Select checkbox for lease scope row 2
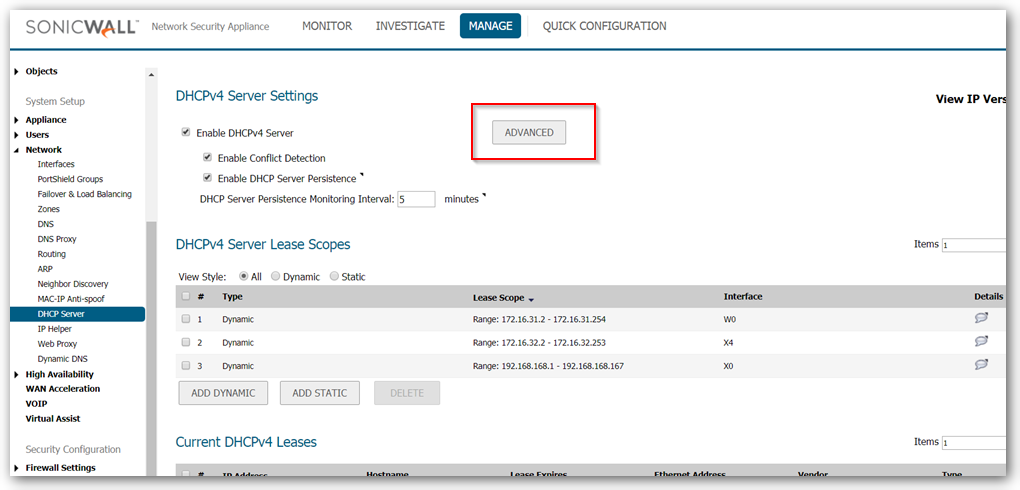1020x490 pixels. click(186, 342)
